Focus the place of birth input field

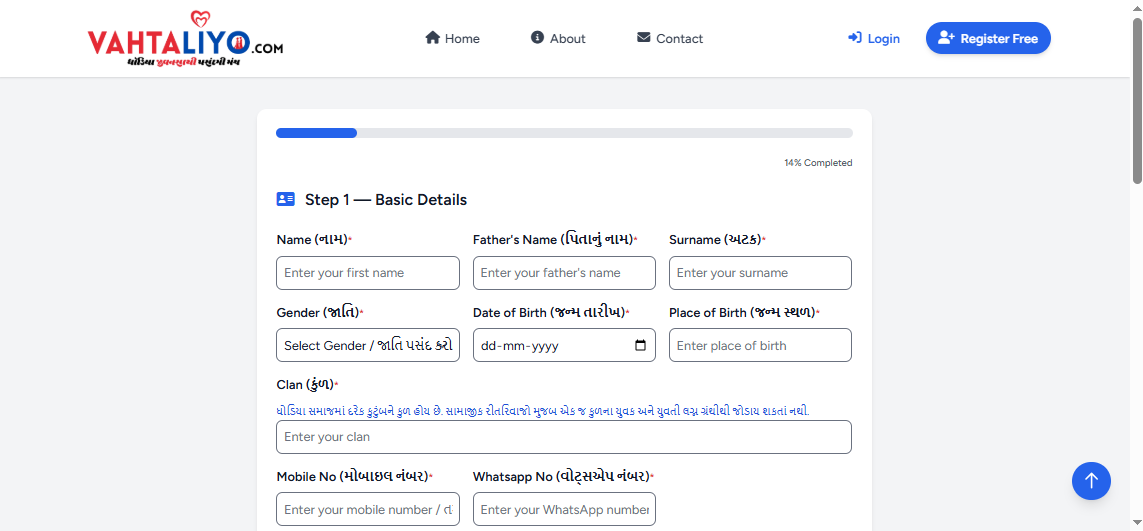(760, 345)
